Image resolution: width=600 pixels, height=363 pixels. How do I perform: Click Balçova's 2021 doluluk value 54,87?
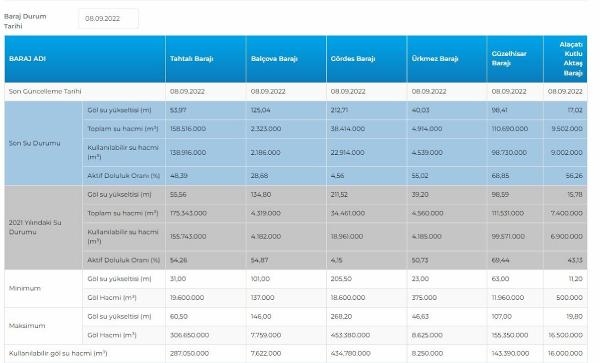pyautogui.click(x=259, y=260)
